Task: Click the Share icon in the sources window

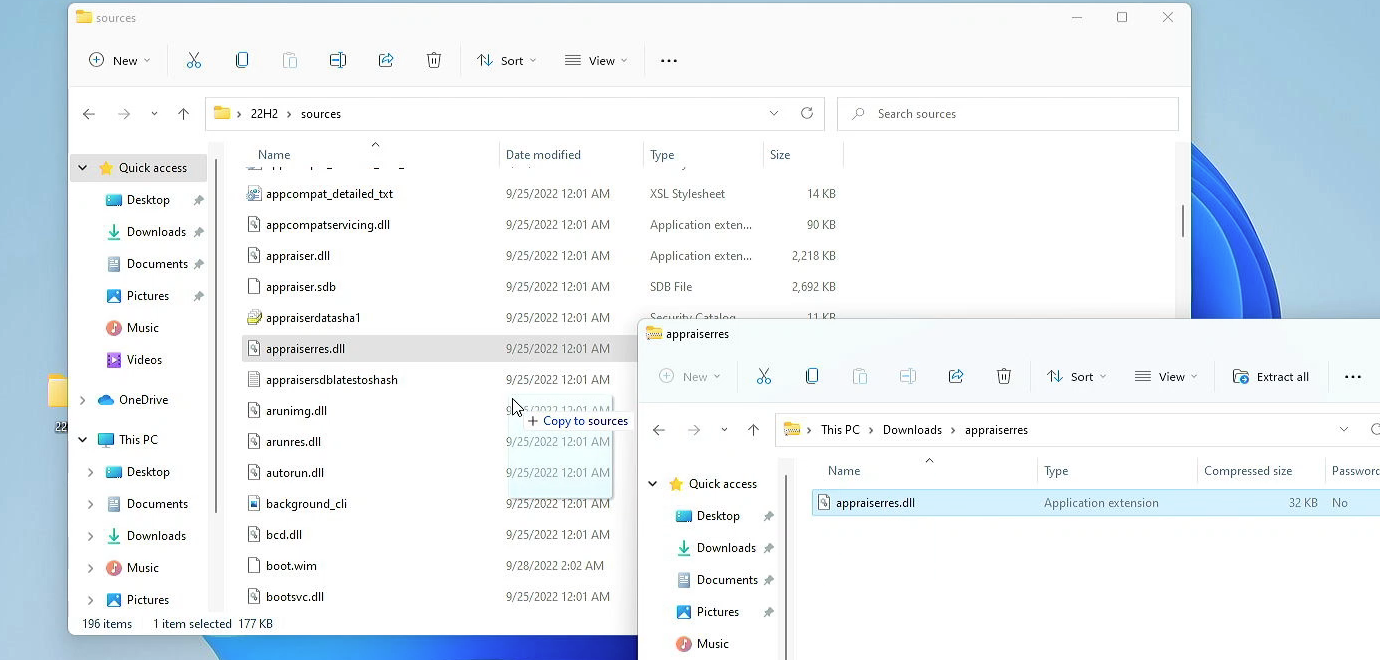Action: 386,60
